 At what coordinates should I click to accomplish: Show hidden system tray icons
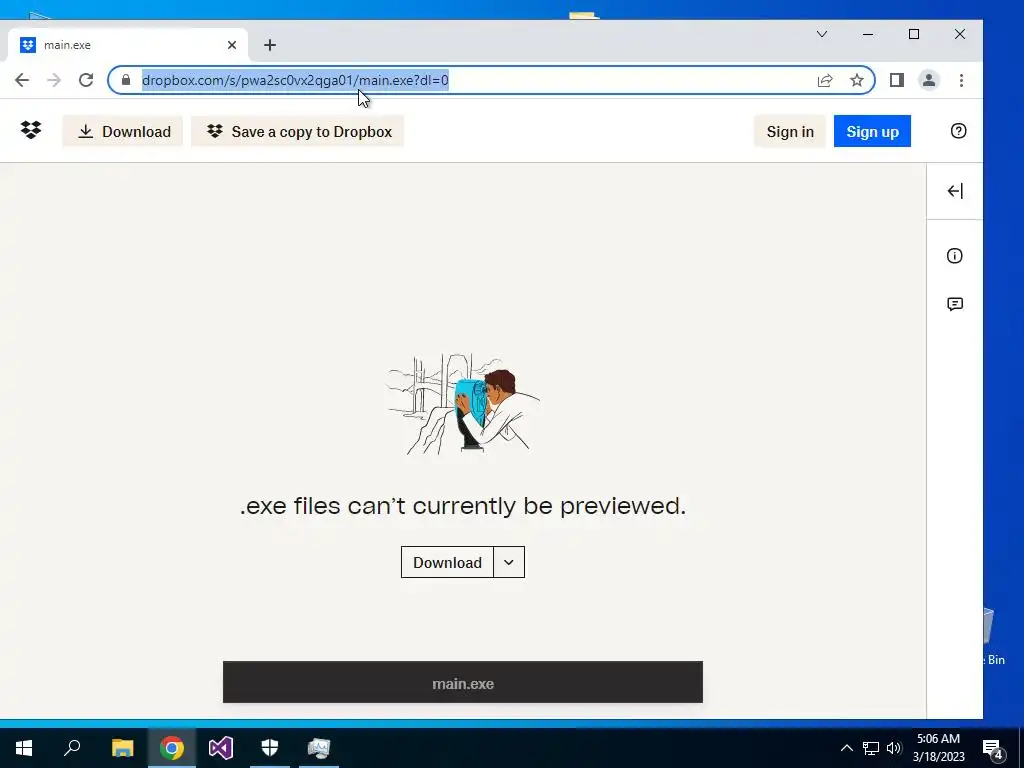(x=846, y=748)
